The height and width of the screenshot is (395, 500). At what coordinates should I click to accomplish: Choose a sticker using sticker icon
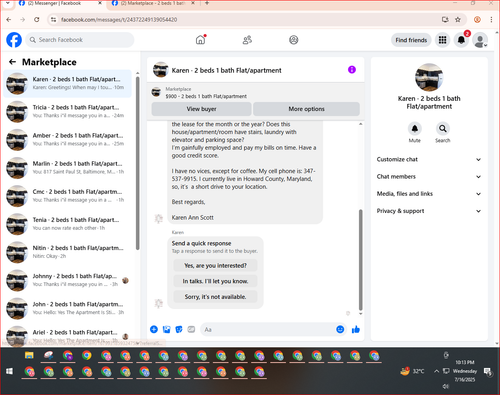coord(179,329)
